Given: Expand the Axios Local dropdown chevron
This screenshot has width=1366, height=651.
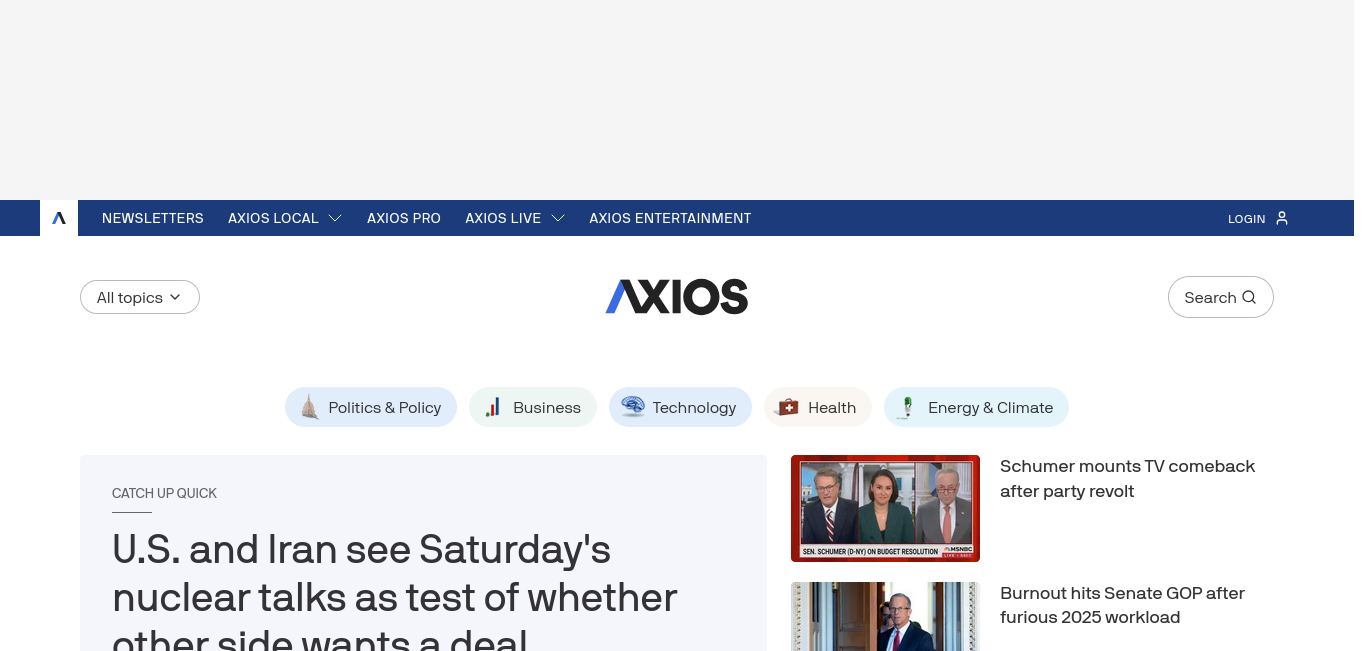Looking at the screenshot, I should (x=335, y=218).
